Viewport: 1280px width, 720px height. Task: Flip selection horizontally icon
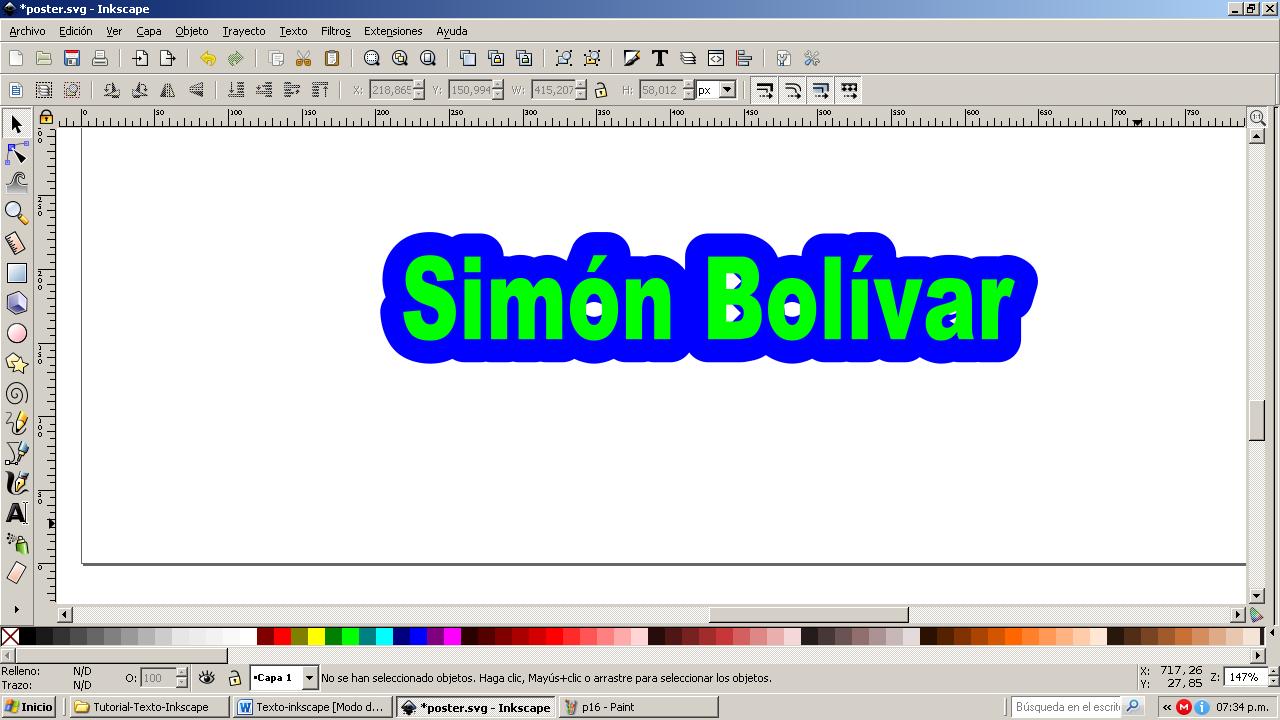[168, 90]
